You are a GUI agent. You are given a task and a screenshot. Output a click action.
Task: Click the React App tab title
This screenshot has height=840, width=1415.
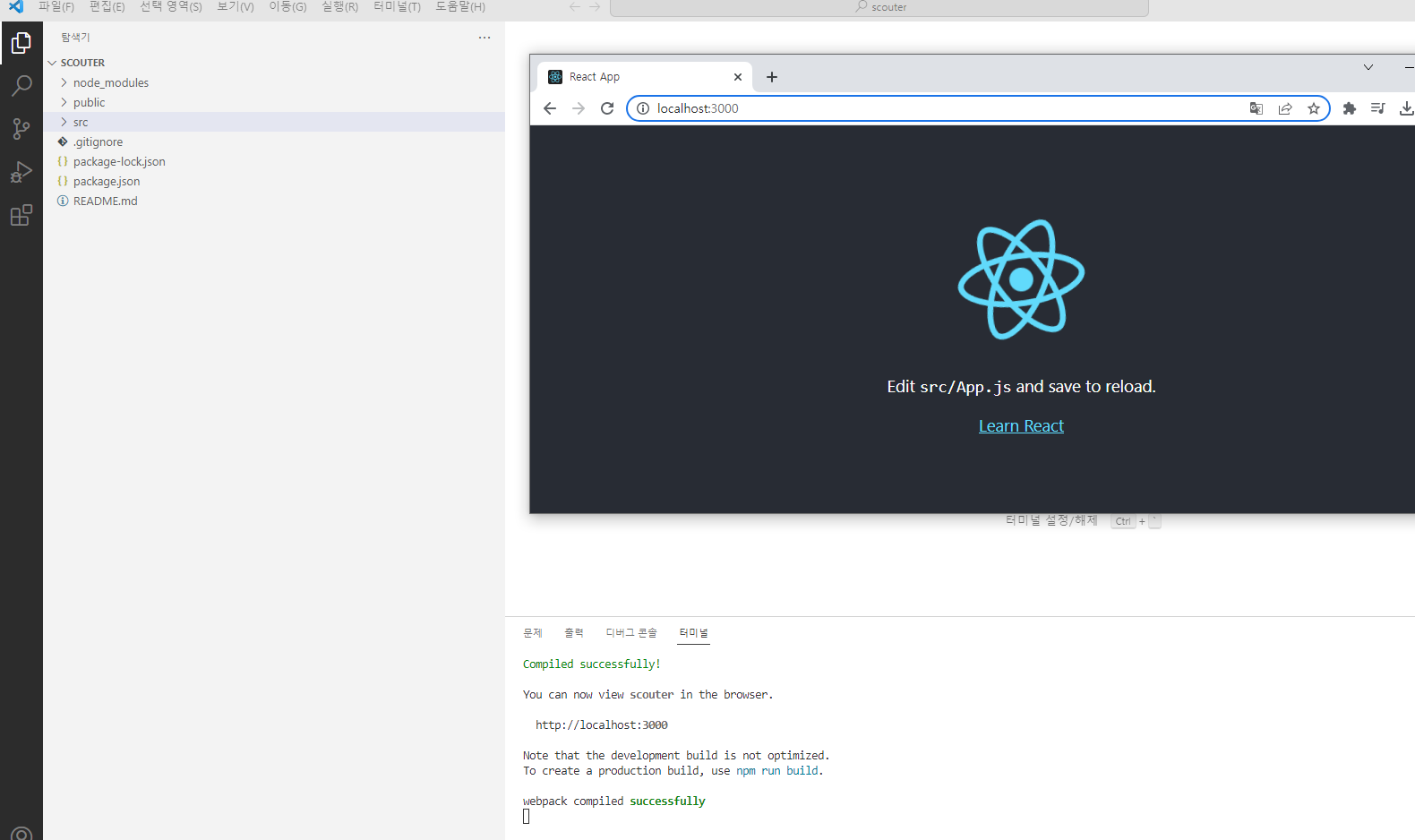pos(595,77)
